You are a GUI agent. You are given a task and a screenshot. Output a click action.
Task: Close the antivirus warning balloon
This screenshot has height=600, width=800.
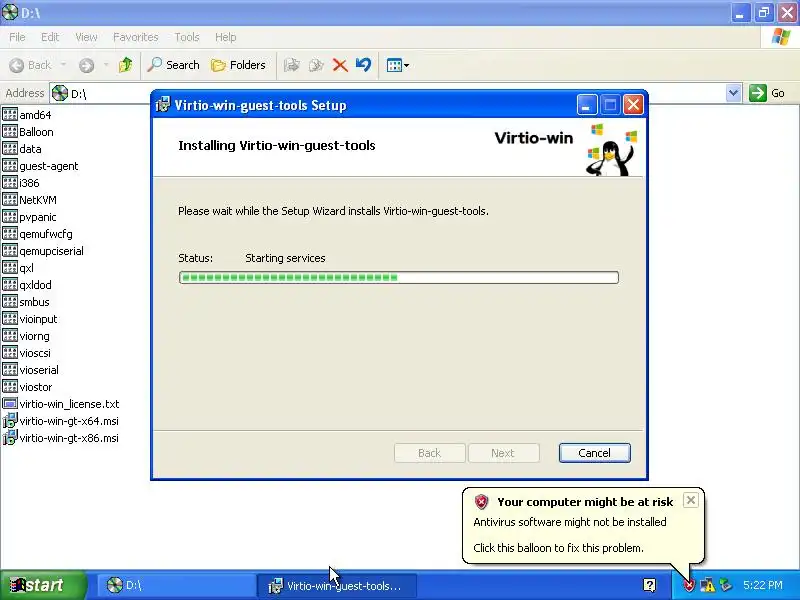(x=690, y=500)
